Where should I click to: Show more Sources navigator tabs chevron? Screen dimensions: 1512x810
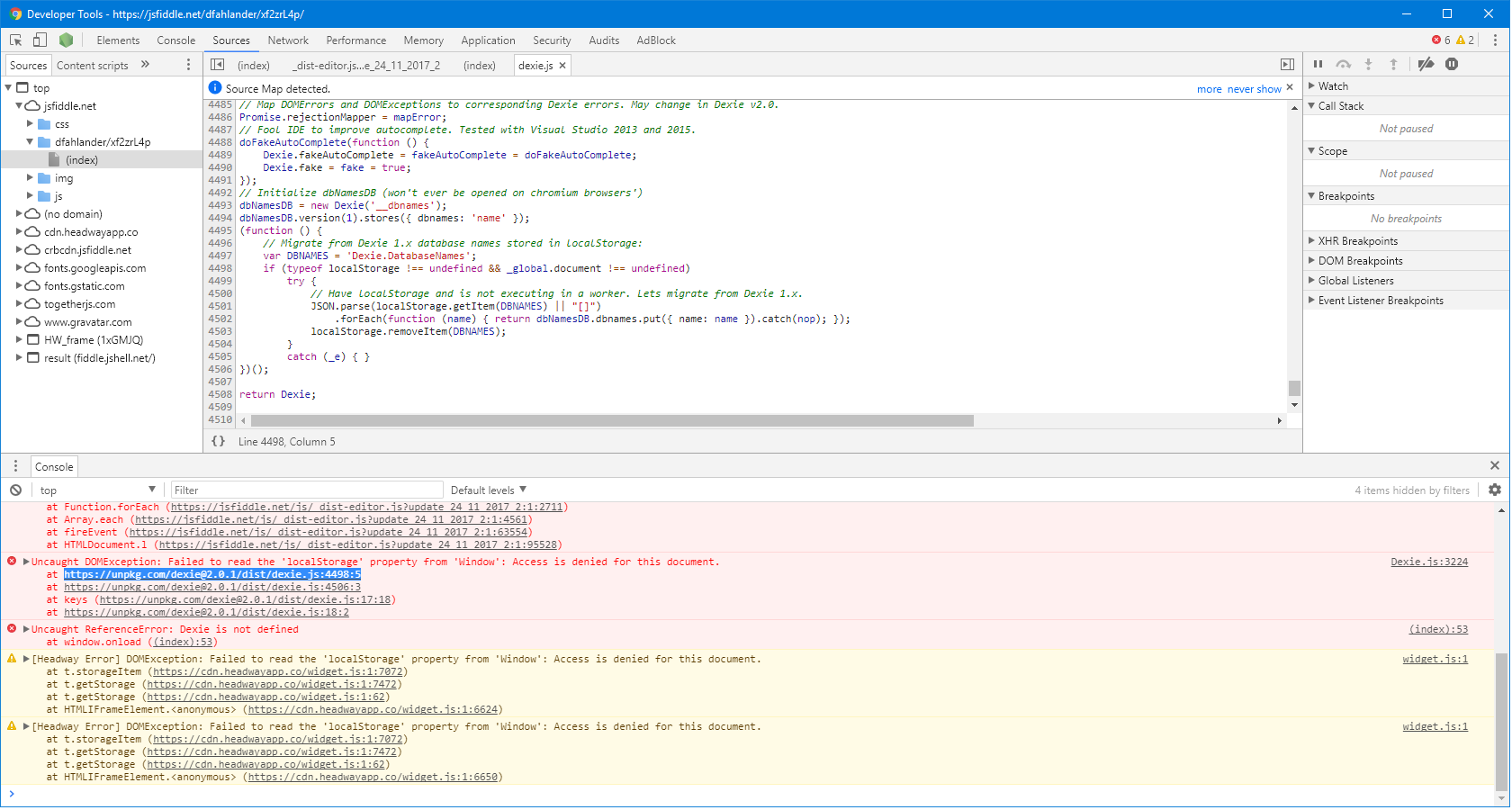(145, 65)
